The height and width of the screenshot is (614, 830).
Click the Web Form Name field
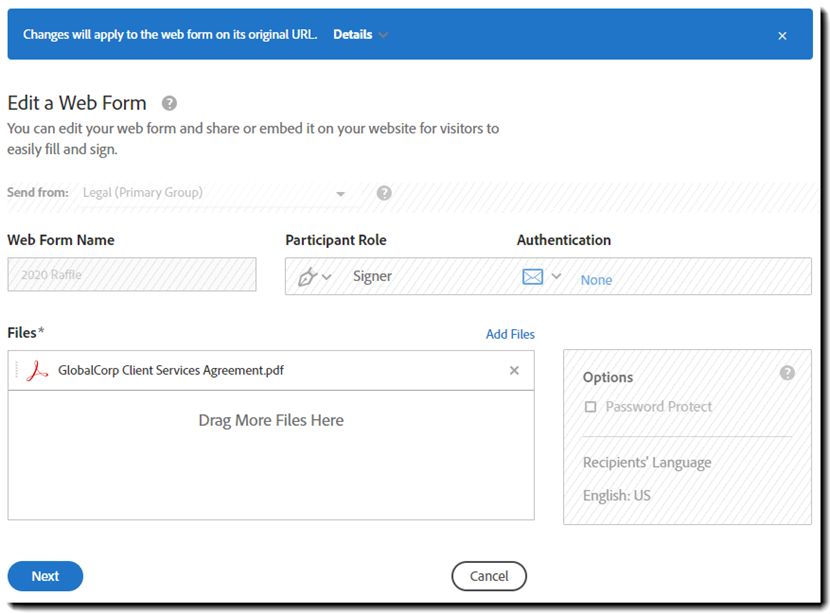[132, 274]
